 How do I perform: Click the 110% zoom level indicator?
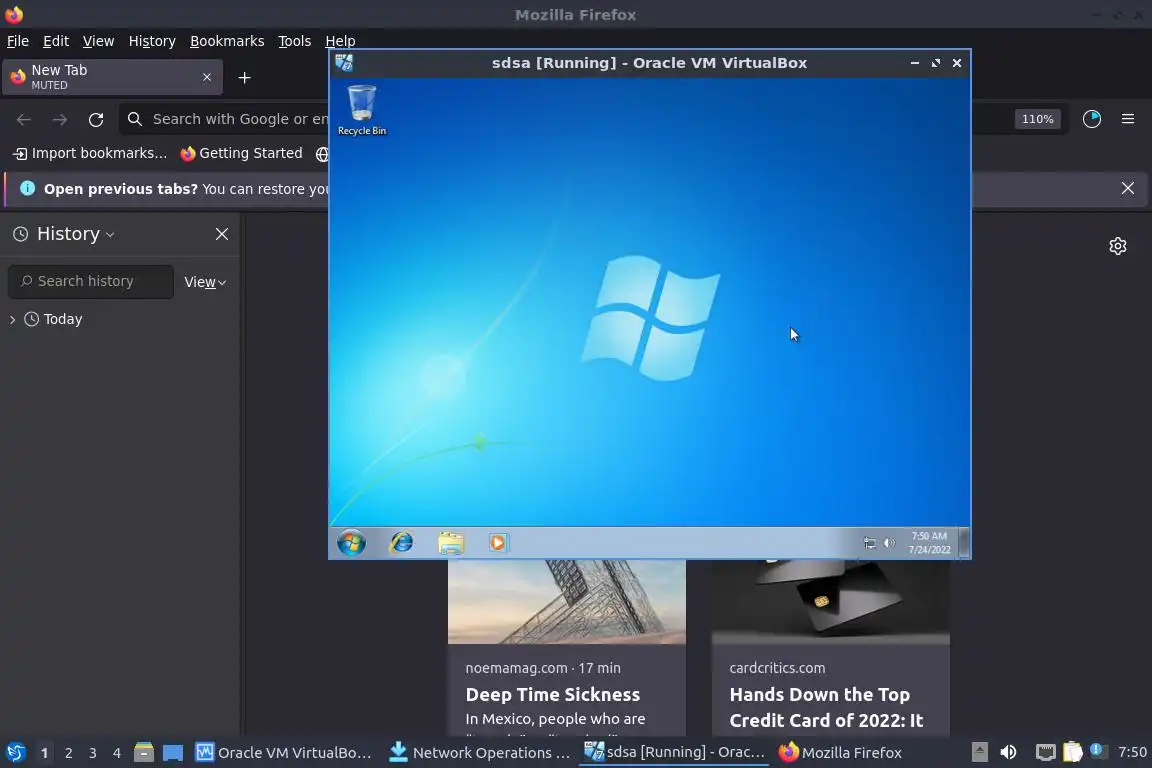[x=1037, y=119]
